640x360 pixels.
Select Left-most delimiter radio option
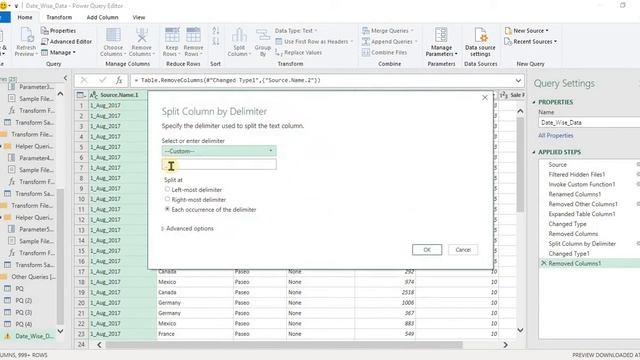167,189
